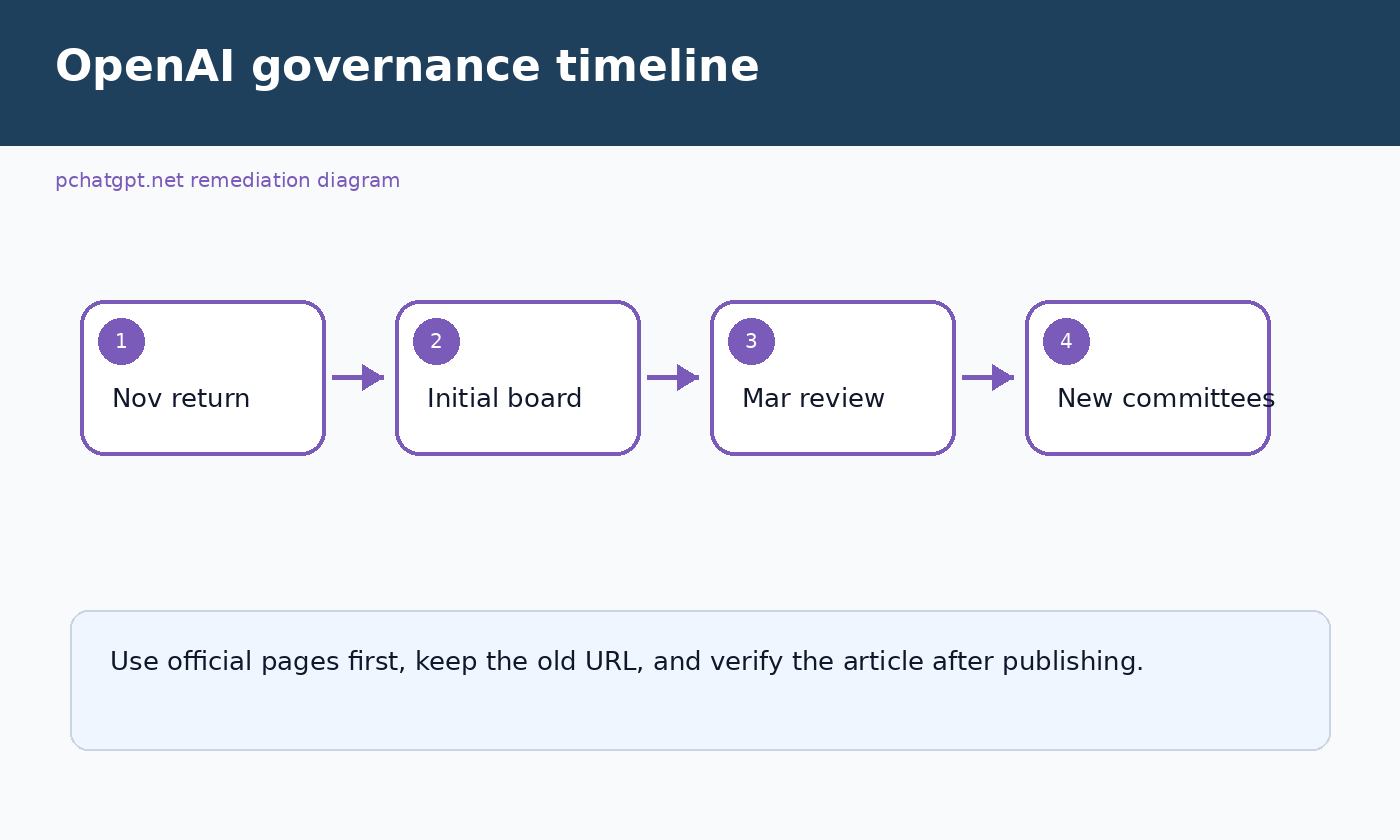1400x840 pixels.
Task: Select the 'New committees' step card
Action: 1148,378
